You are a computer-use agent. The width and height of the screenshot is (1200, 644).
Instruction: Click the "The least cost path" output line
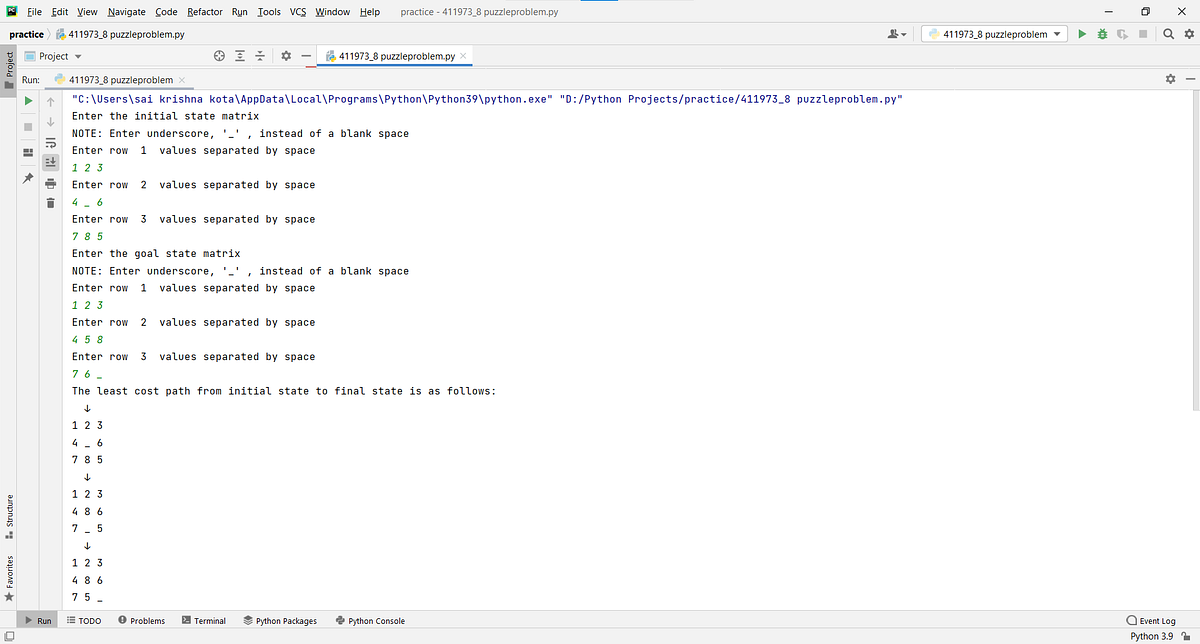[x=284, y=391]
